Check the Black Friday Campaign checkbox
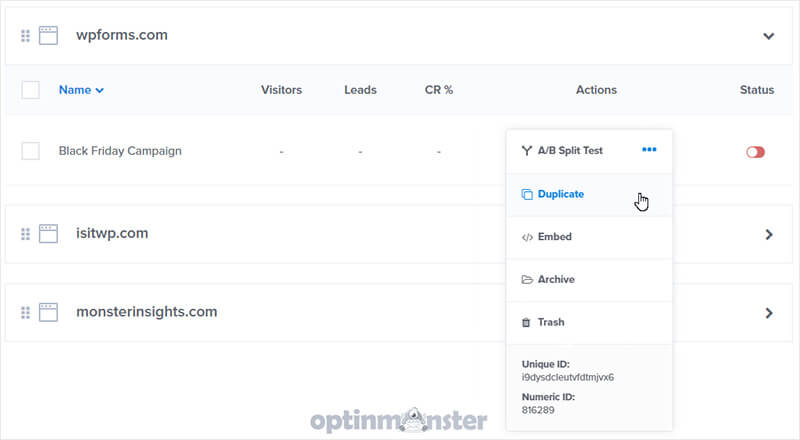 [x=31, y=151]
